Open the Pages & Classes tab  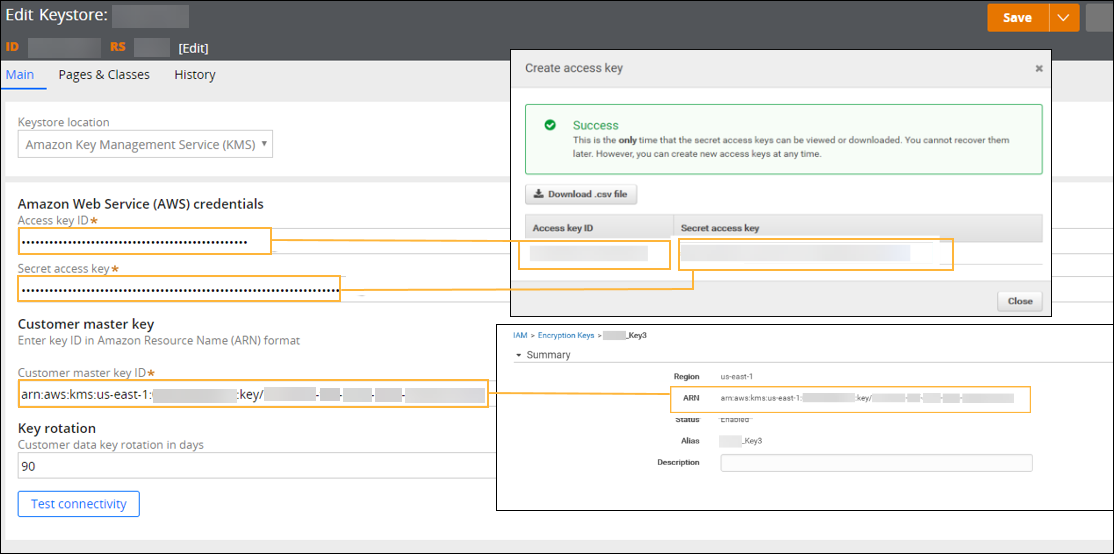(104, 75)
